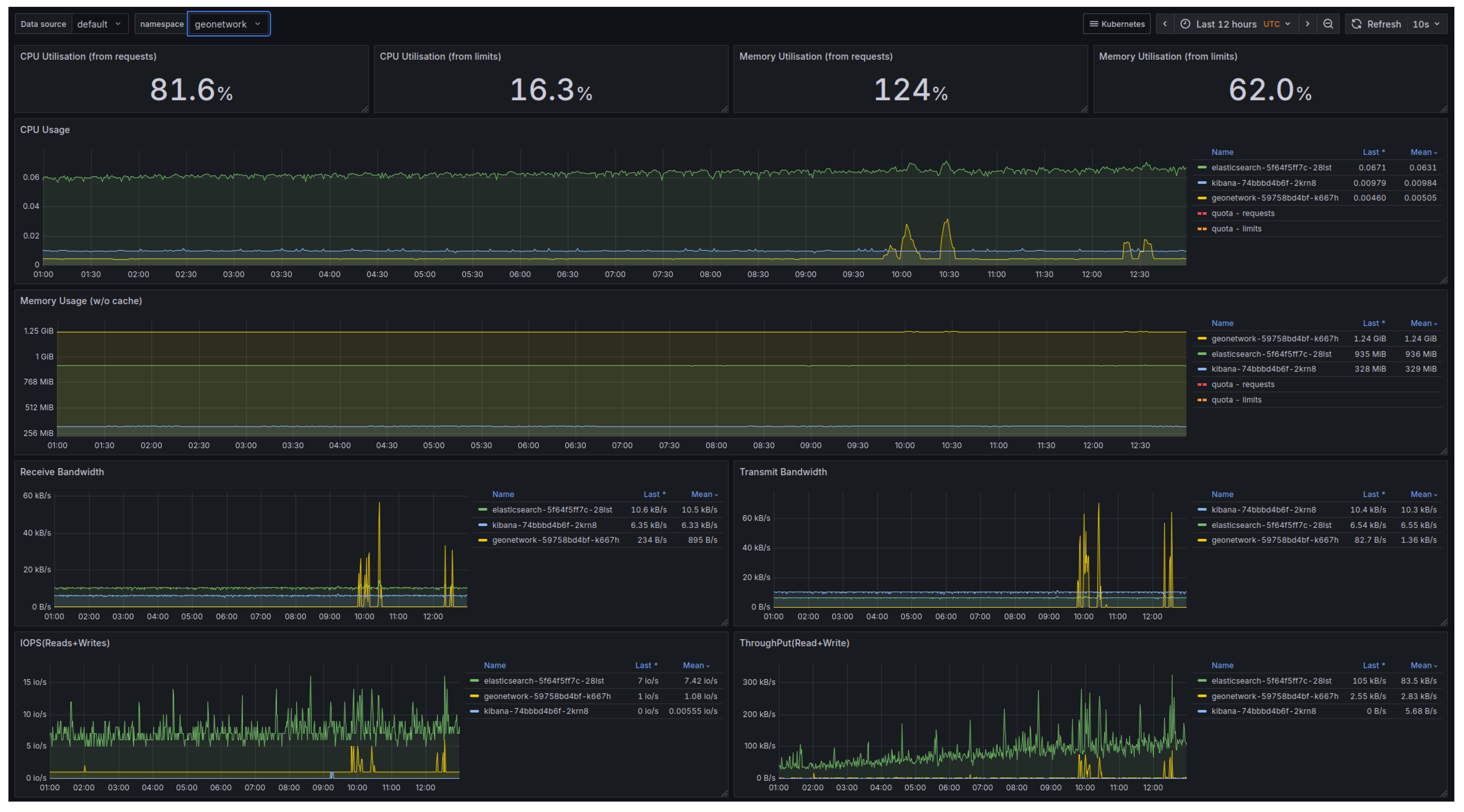
Task: Toggle elasticsearch series in CPU Usage legend
Action: tap(1271, 168)
